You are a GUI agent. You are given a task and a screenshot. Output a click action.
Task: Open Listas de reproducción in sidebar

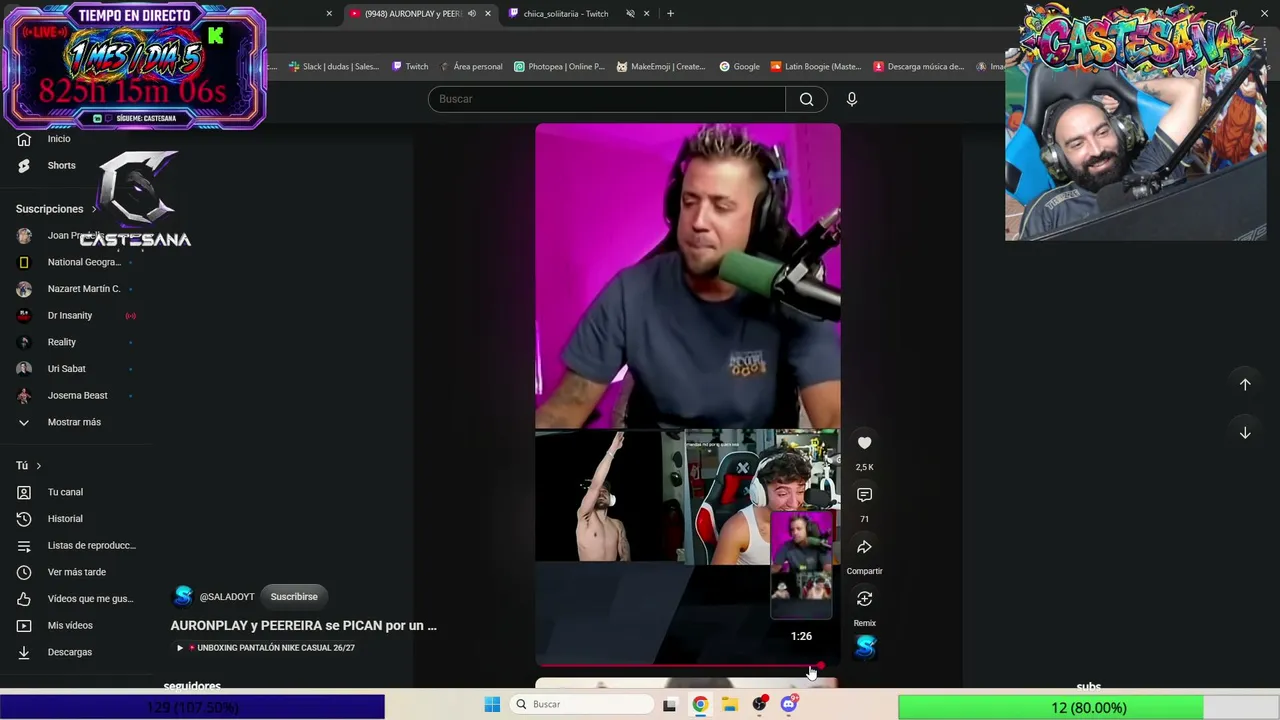(76, 546)
